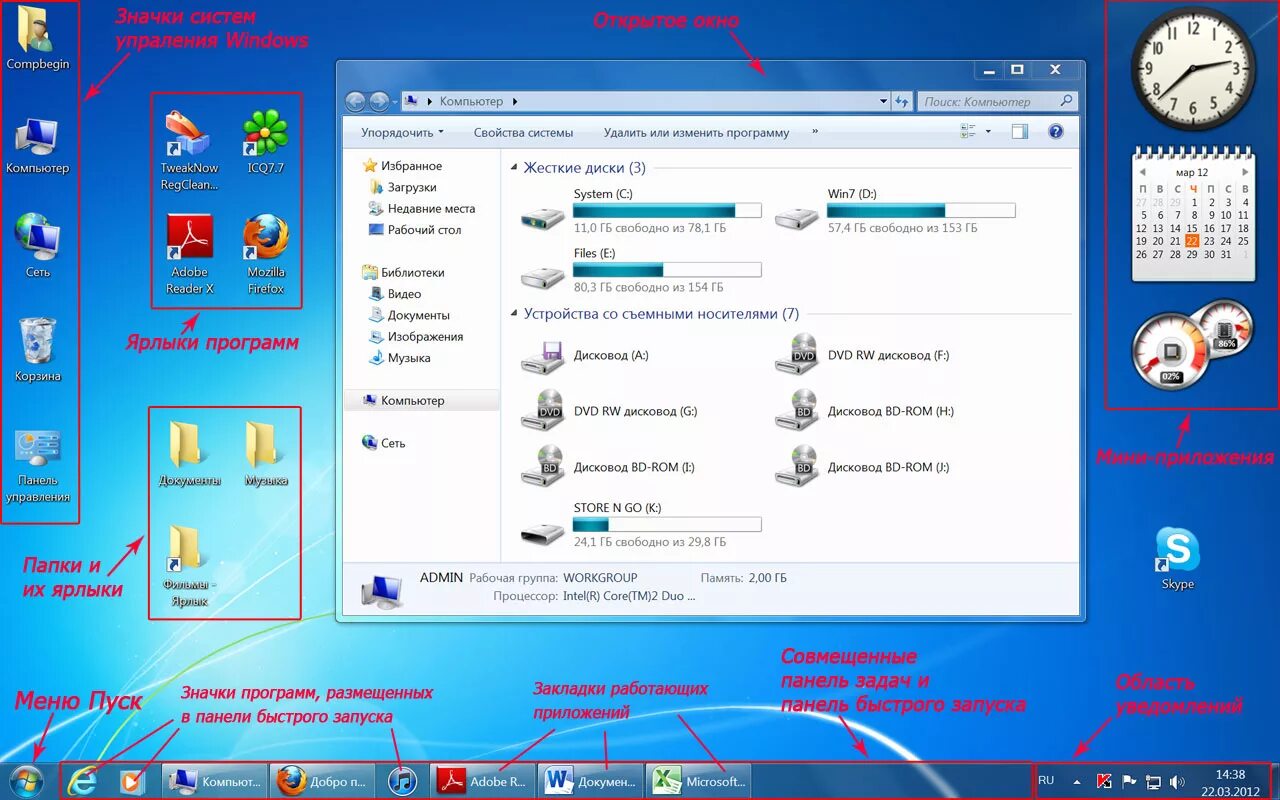The width and height of the screenshot is (1280, 800).
Task: Select Дисковод BD-ROM (H:)
Action: [866, 411]
